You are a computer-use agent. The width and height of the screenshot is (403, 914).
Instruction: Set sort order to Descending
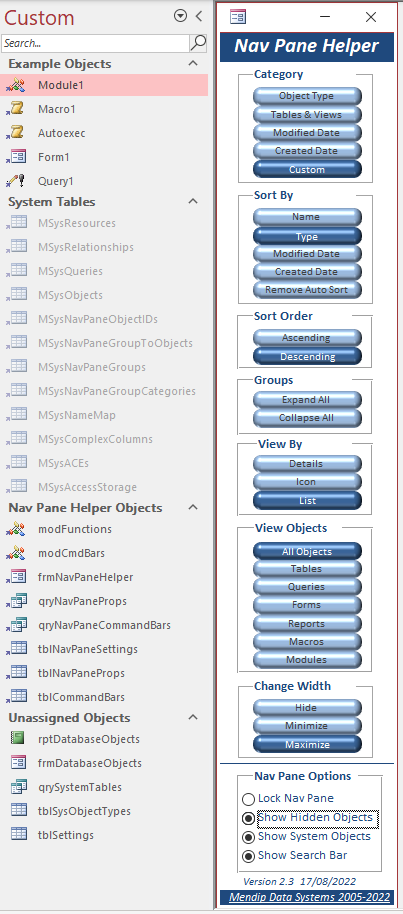click(307, 357)
